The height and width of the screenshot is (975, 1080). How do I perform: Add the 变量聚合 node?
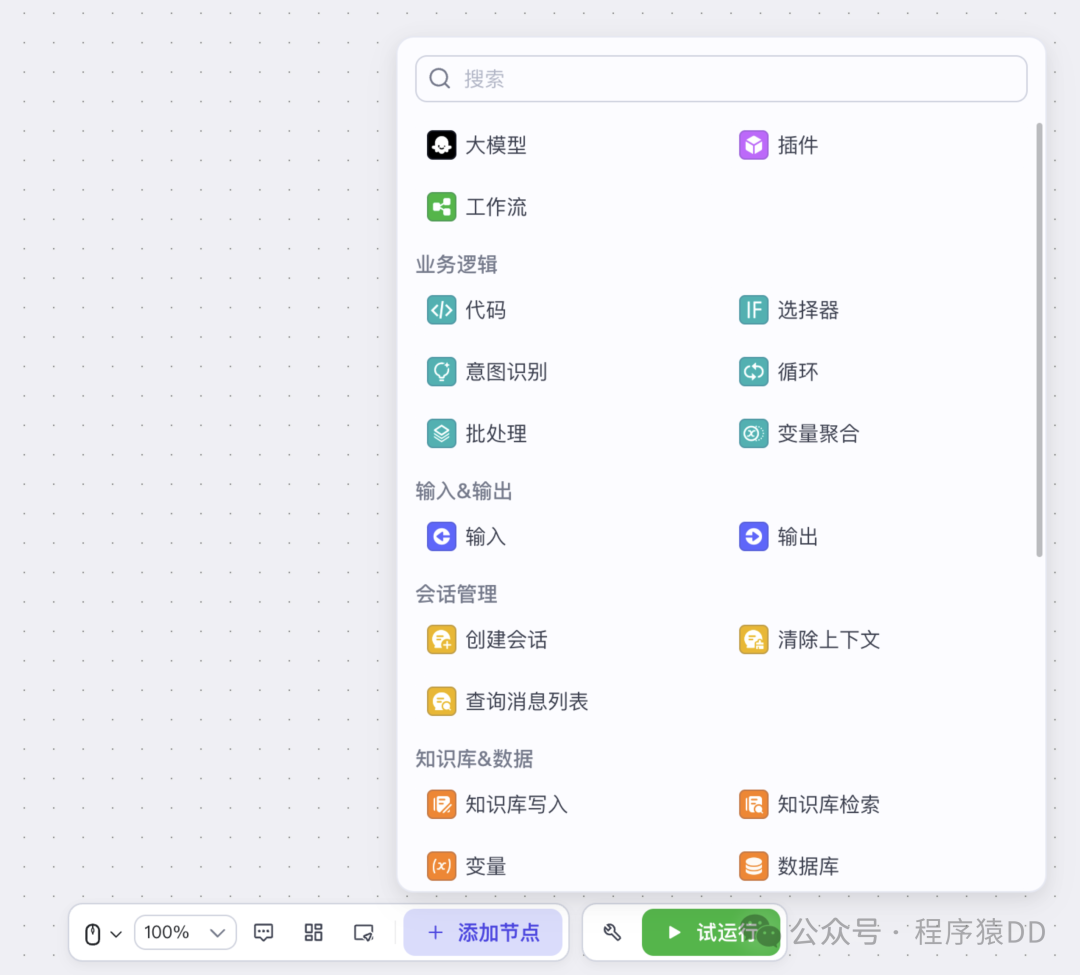point(799,434)
